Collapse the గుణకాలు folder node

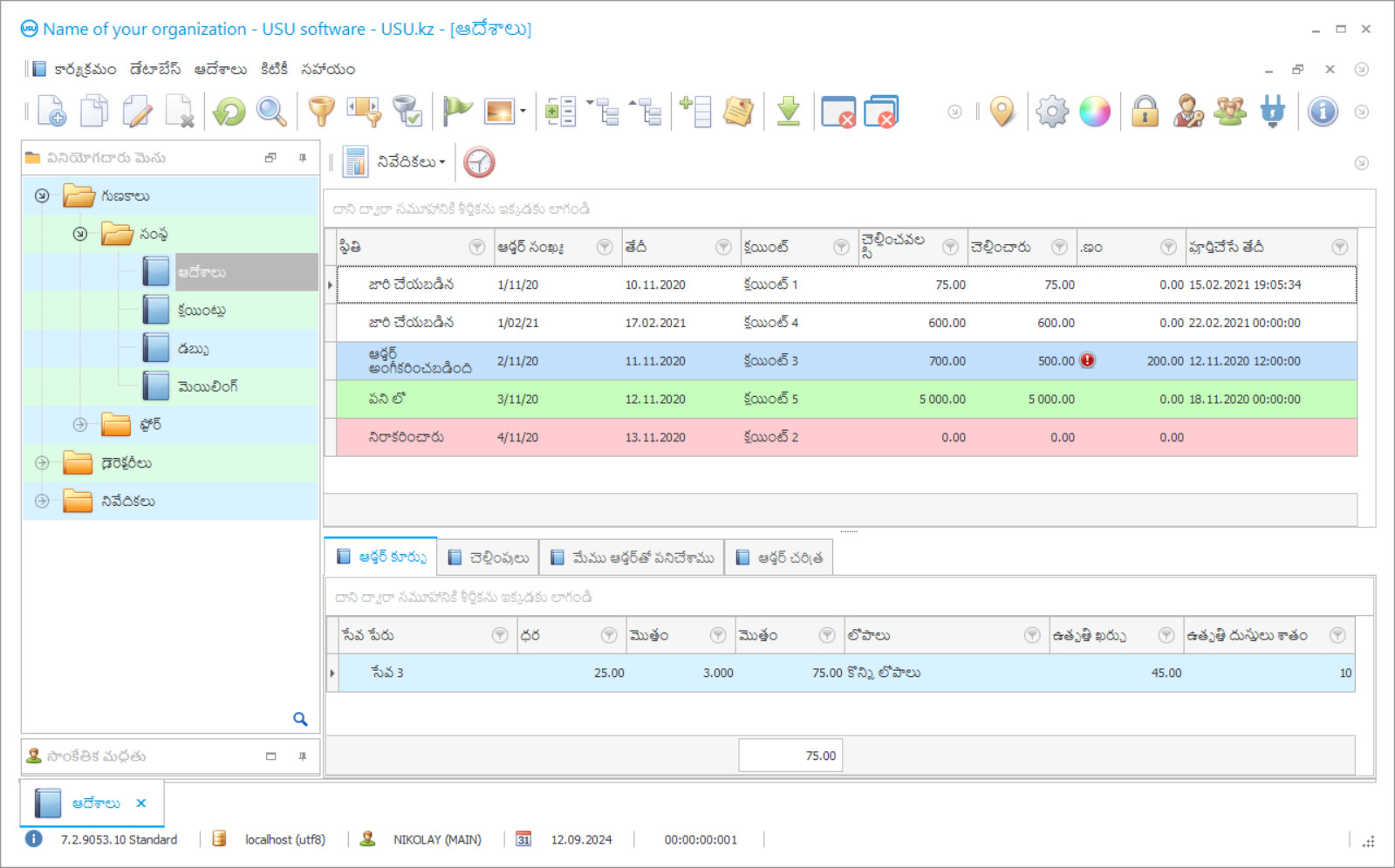[x=42, y=196]
